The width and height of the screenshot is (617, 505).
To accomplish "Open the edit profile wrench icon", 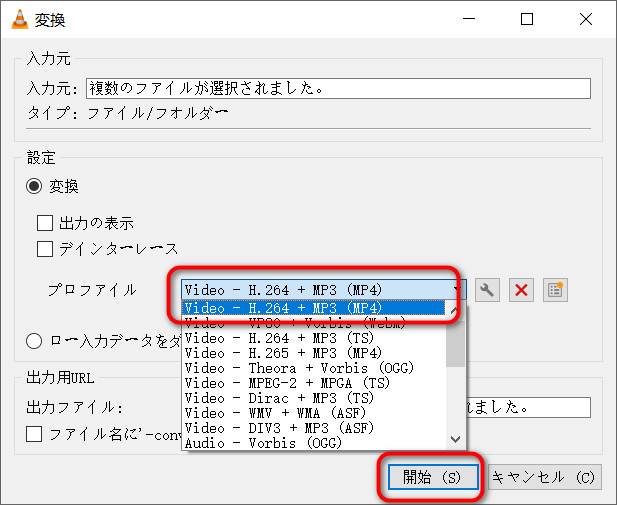I will [x=487, y=290].
